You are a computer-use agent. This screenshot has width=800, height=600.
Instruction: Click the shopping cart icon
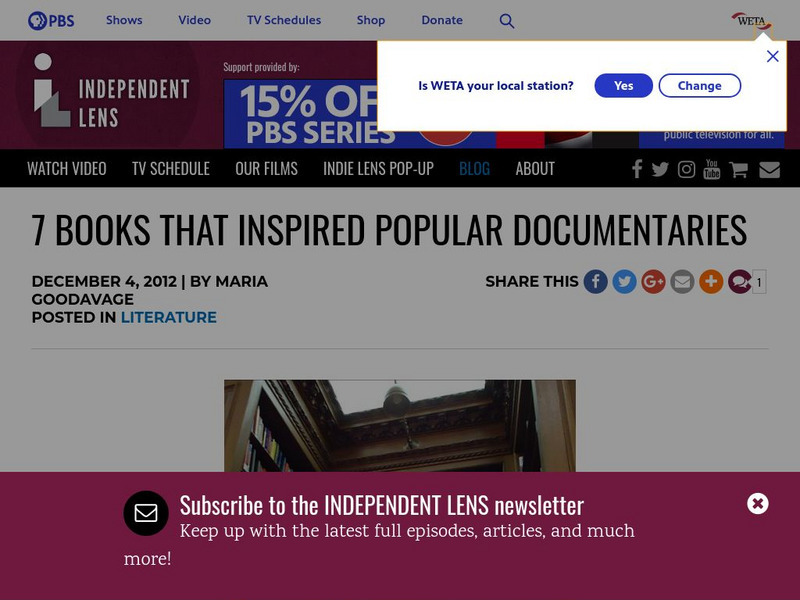click(738, 169)
